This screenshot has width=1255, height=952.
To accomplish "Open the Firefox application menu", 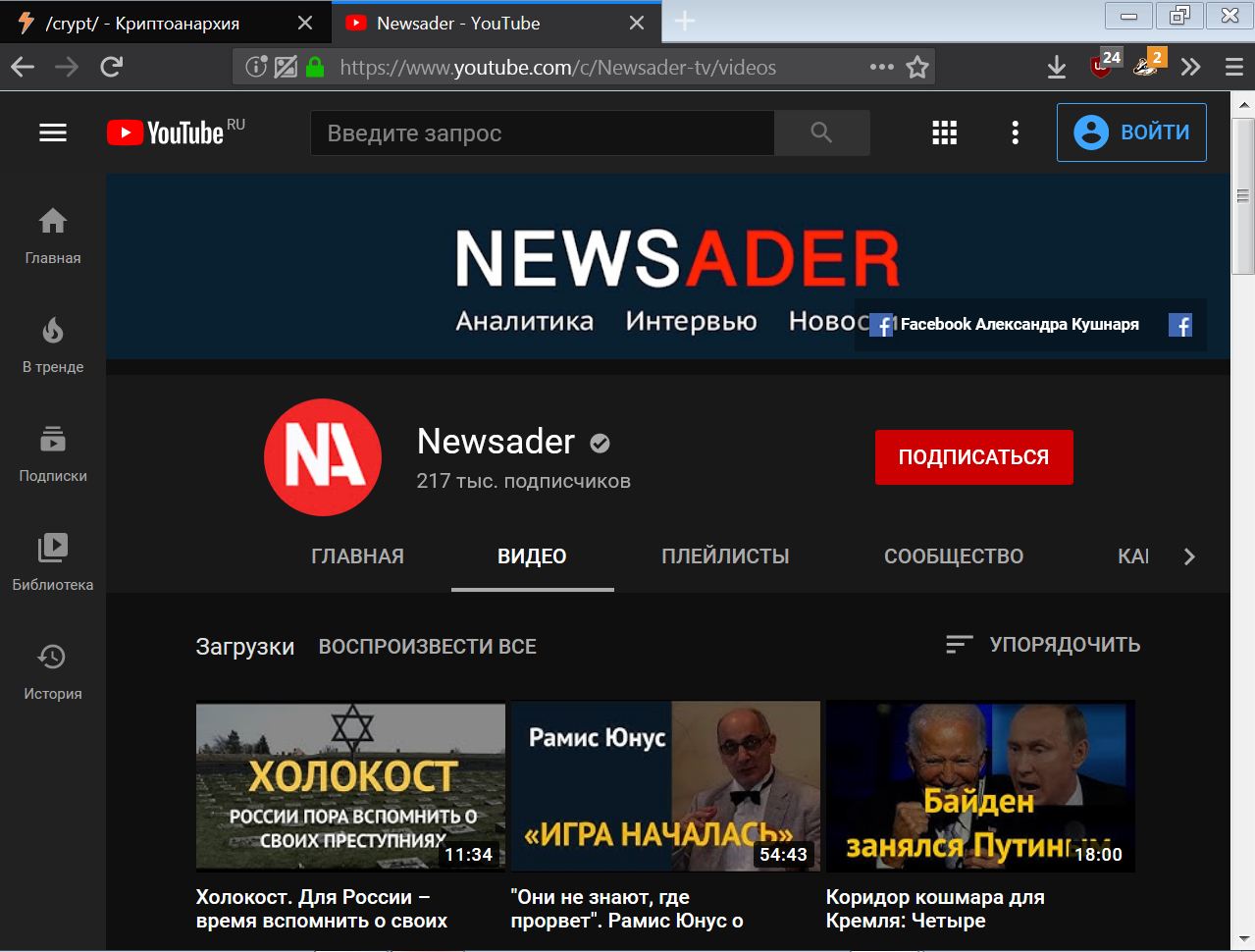I will pos(1233,67).
